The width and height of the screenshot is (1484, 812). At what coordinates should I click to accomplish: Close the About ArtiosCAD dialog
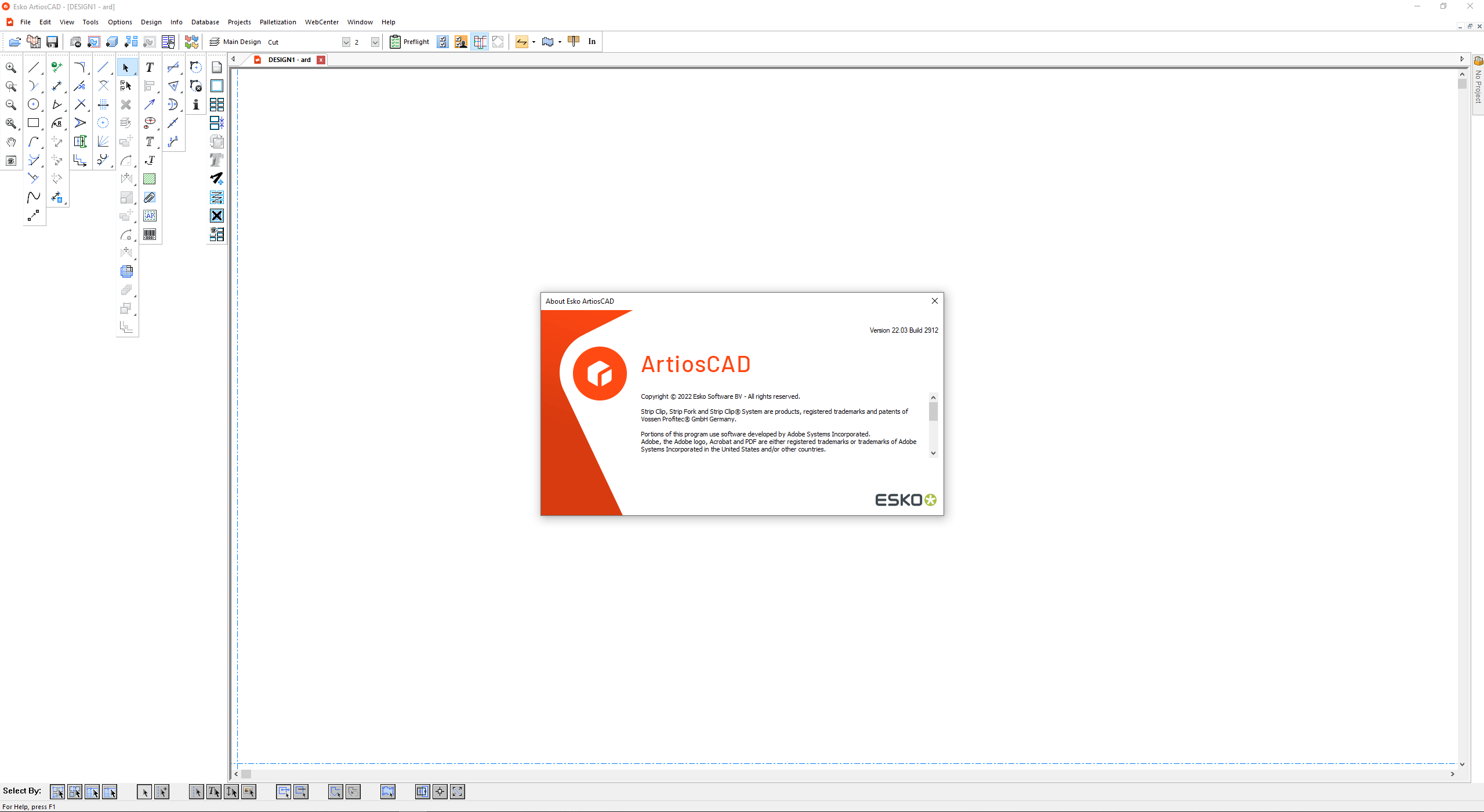pos(935,301)
